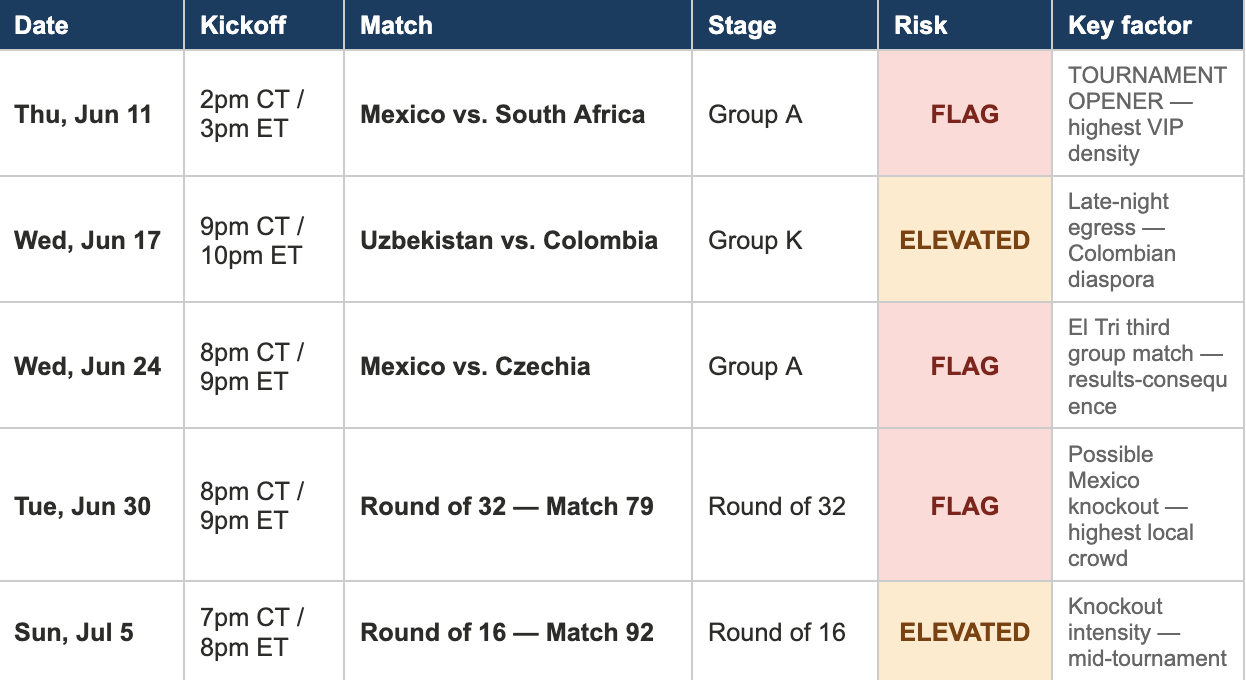Click the ELEVATED risk cell for Jun 17
This screenshot has height=680, width=1246.
click(x=965, y=240)
